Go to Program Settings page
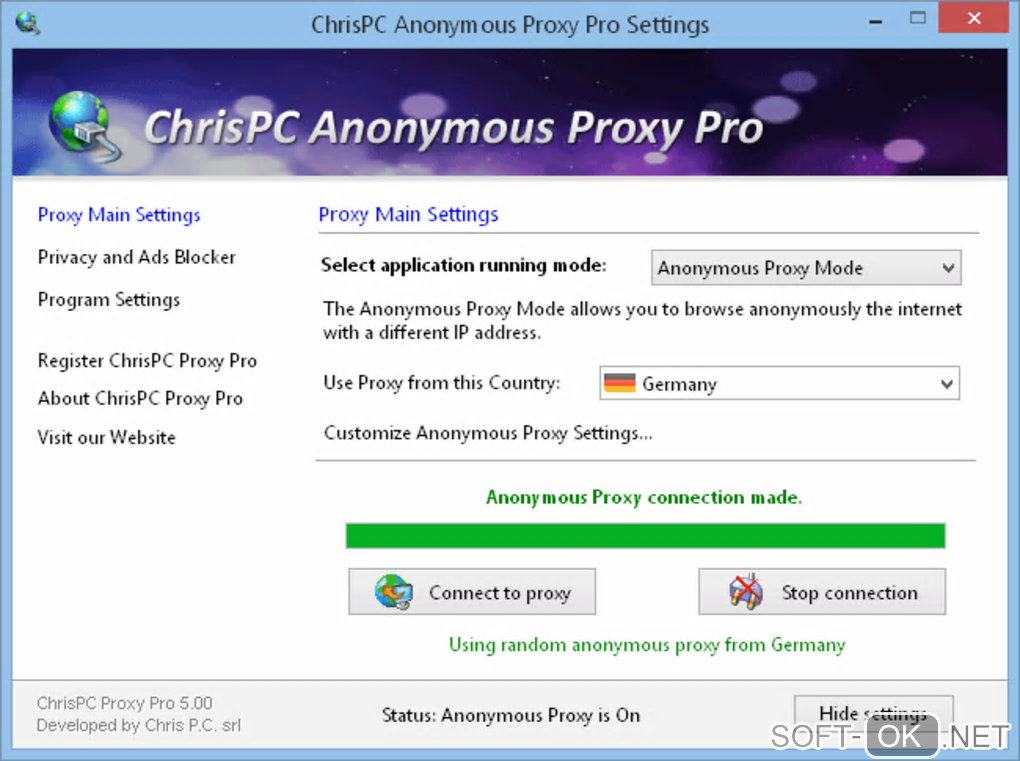This screenshot has width=1020, height=761. pyautogui.click(x=109, y=300)
